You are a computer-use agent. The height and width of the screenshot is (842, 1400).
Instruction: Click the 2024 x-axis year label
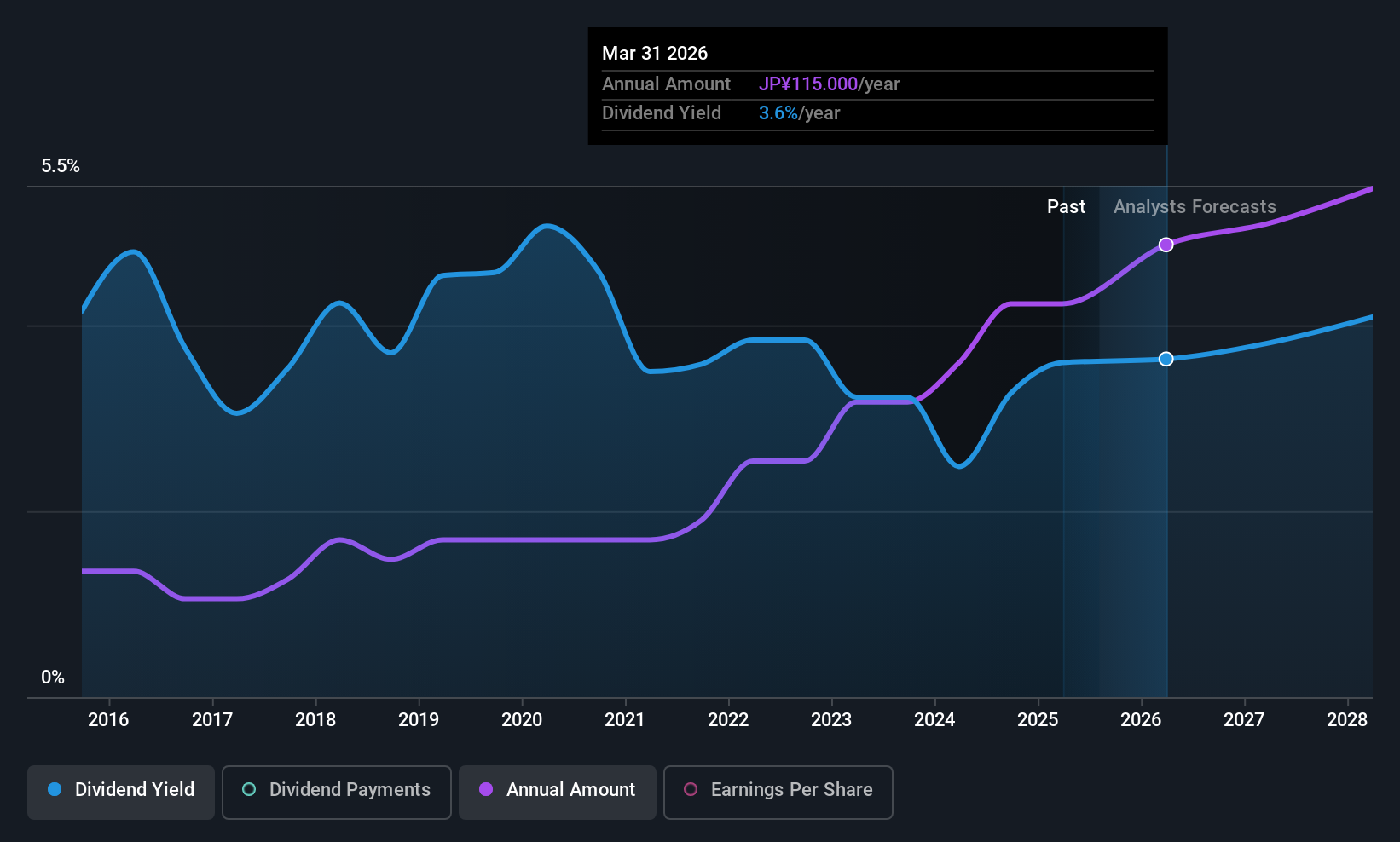(x=934, y=720)
